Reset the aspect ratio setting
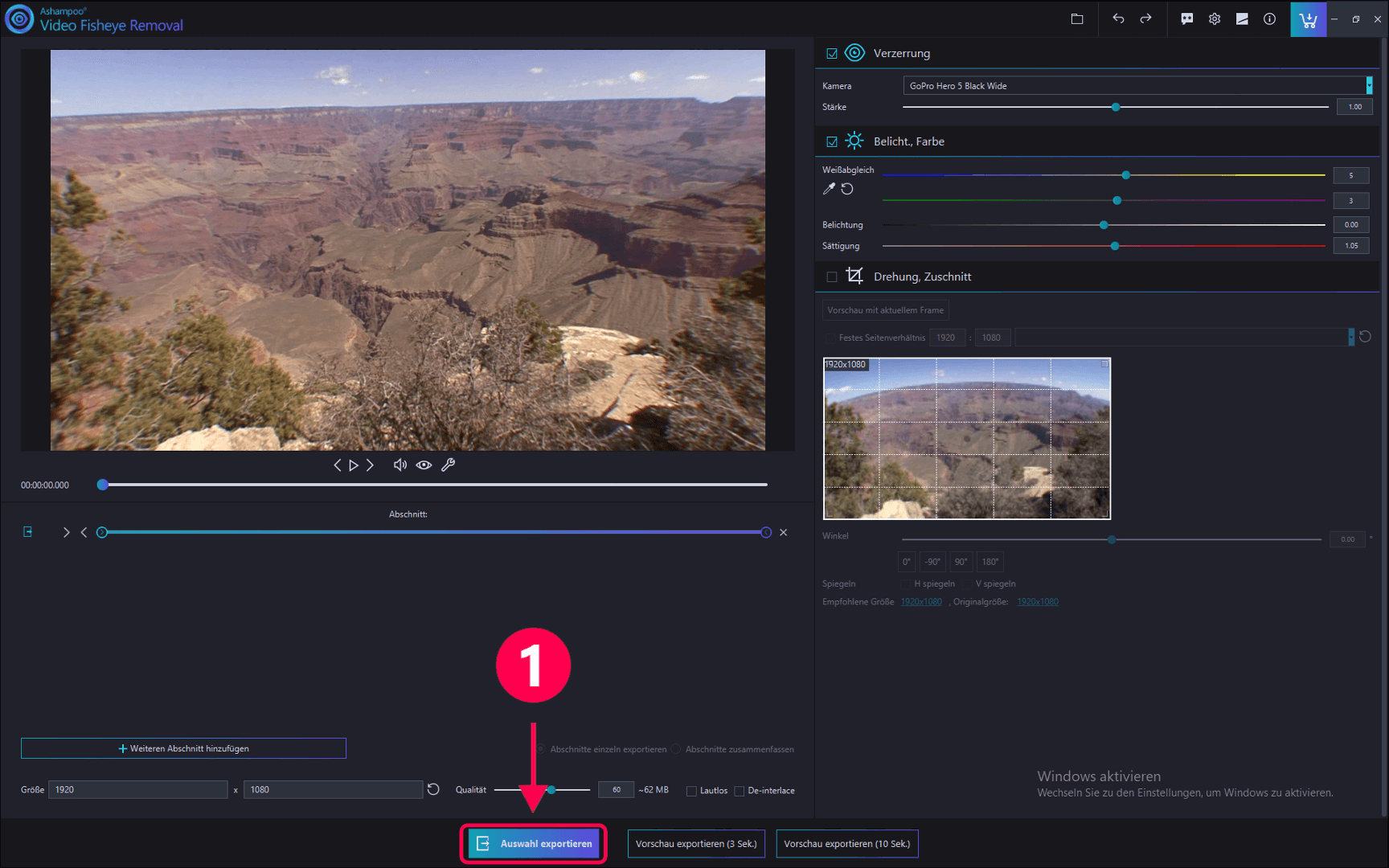 (x=1365, y=337)
